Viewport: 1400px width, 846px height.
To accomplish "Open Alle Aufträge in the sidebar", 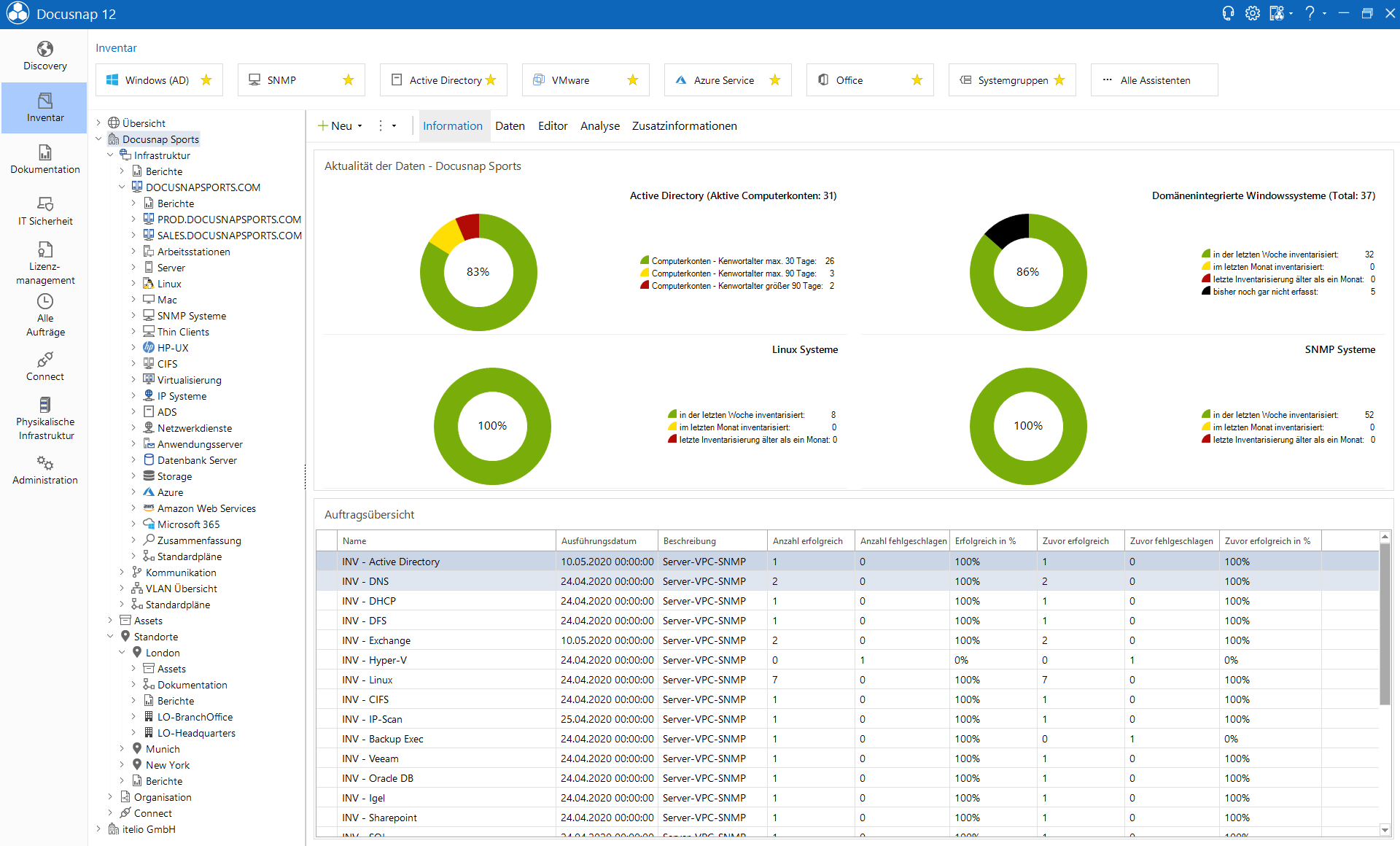I will pos(44,315).
